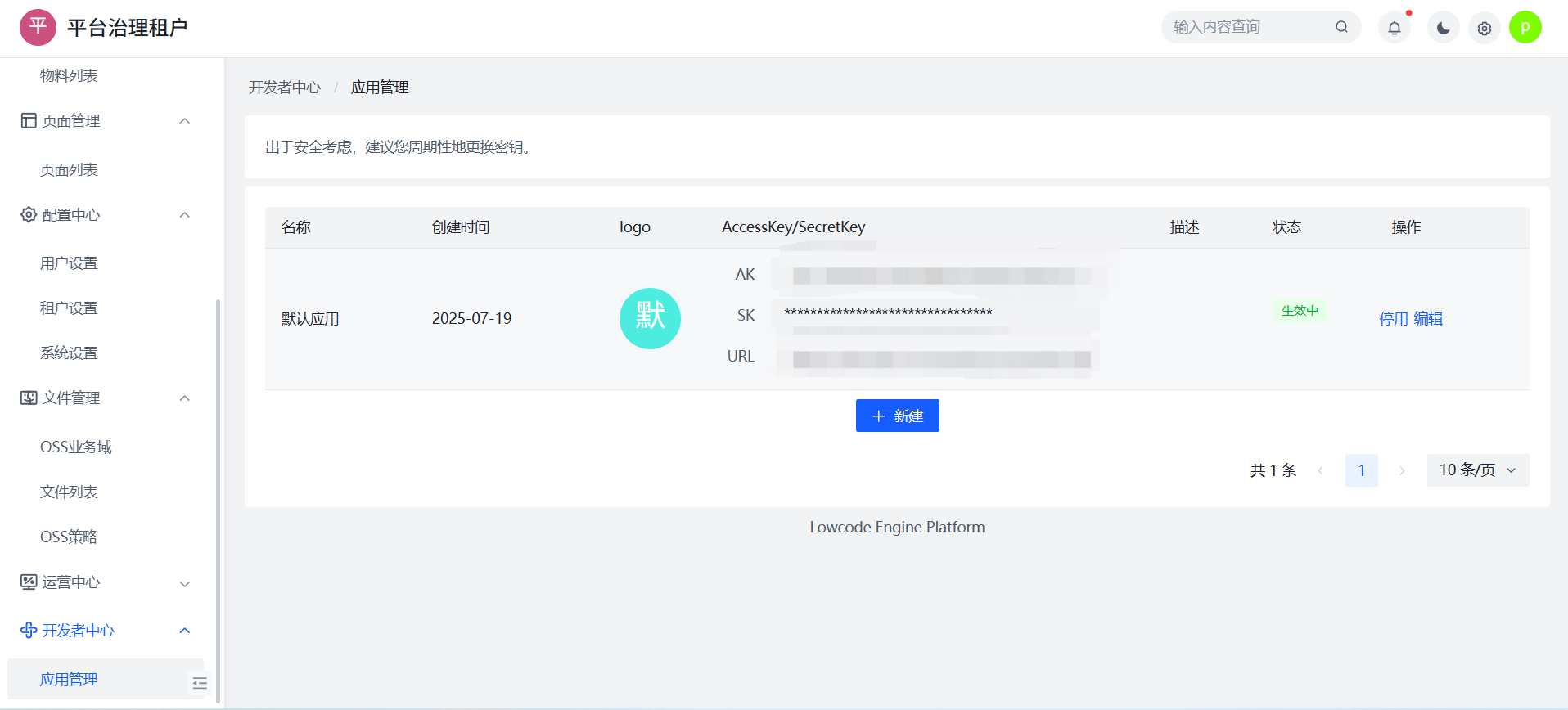Go to the next pagination page arrow
1568x710 pixels.
tap(1402, 470)
